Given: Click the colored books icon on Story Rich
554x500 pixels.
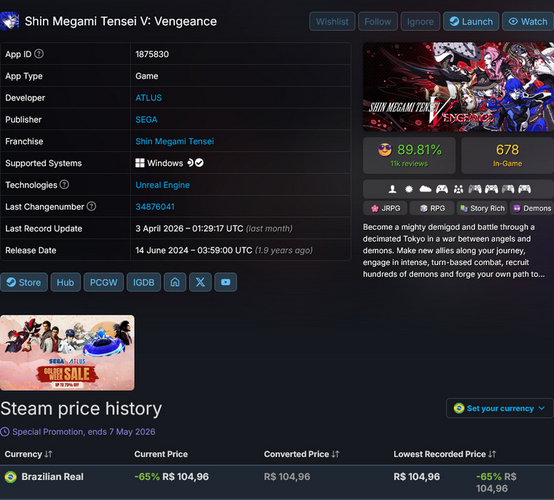Looking at the screenshot, I should point(464,208).
